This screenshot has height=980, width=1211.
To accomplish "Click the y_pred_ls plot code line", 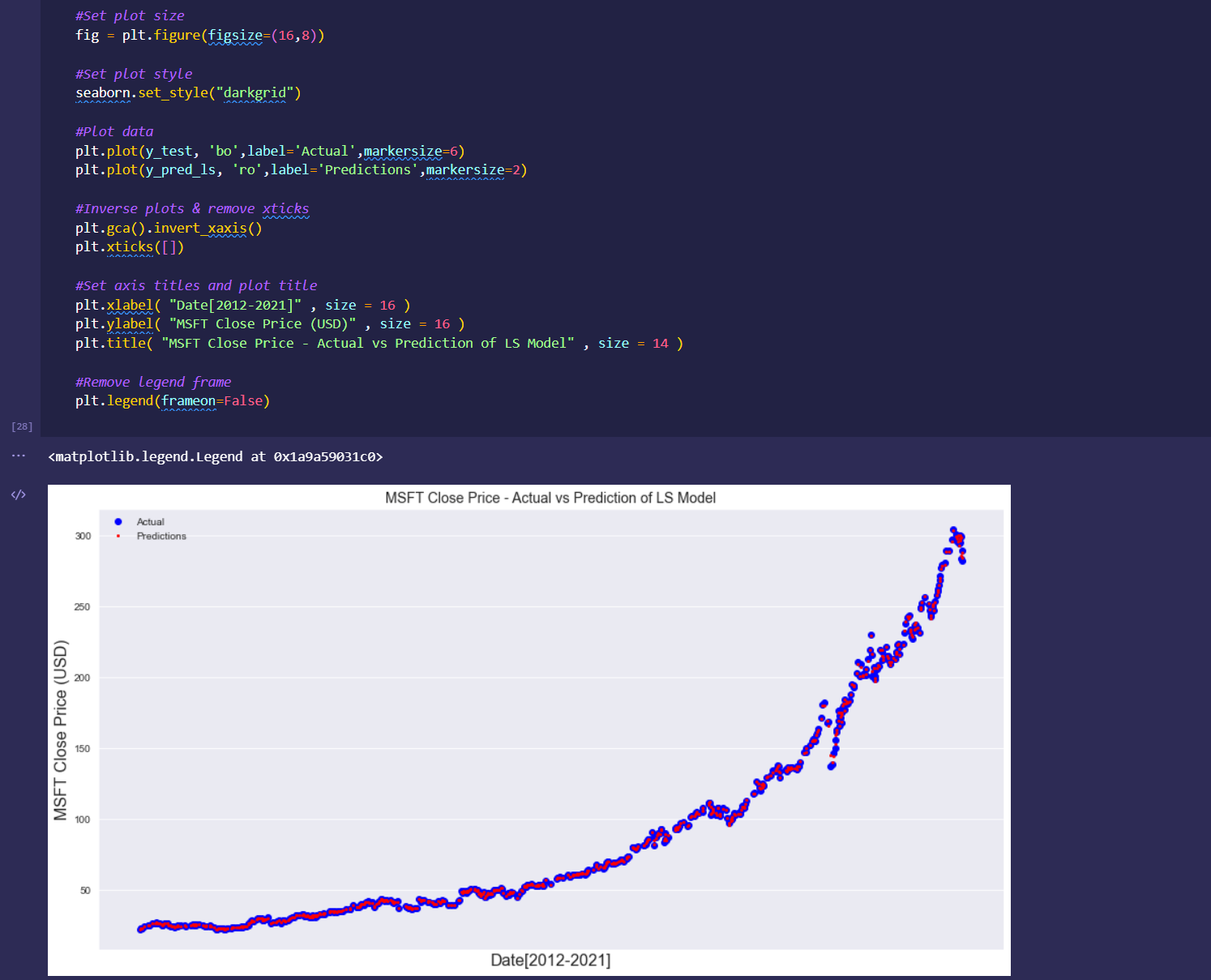I will pos(302,169).
